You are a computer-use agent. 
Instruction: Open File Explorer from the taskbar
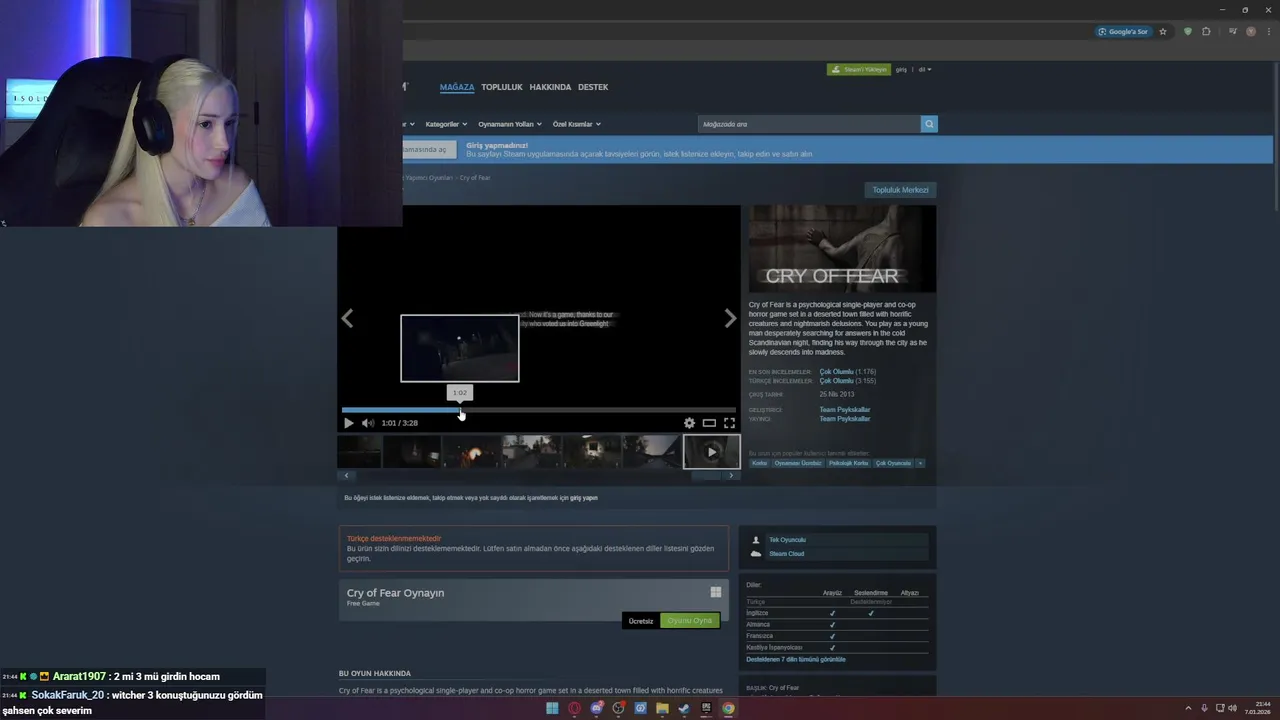pos(662,708)
